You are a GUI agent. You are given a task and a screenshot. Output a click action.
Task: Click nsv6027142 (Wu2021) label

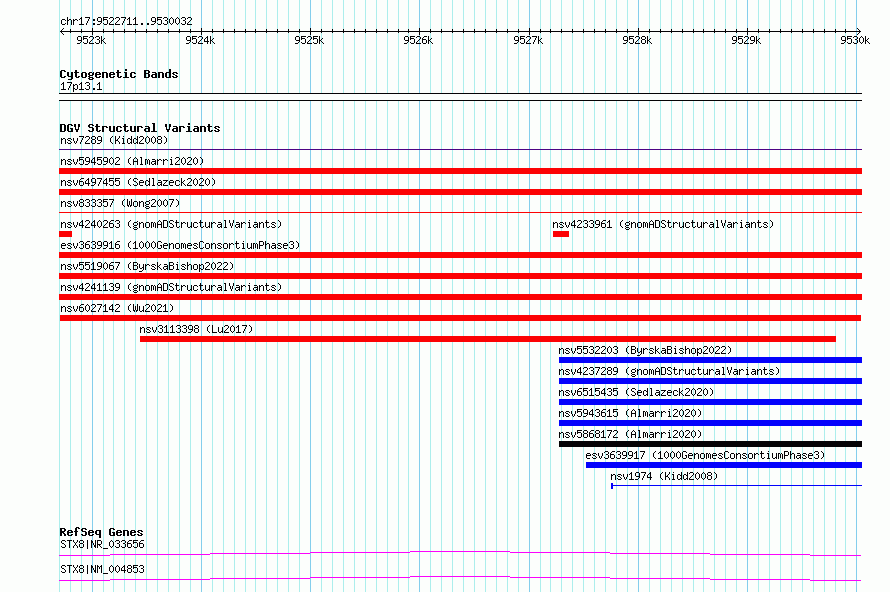pyautogui.click(x=117, y=308)
